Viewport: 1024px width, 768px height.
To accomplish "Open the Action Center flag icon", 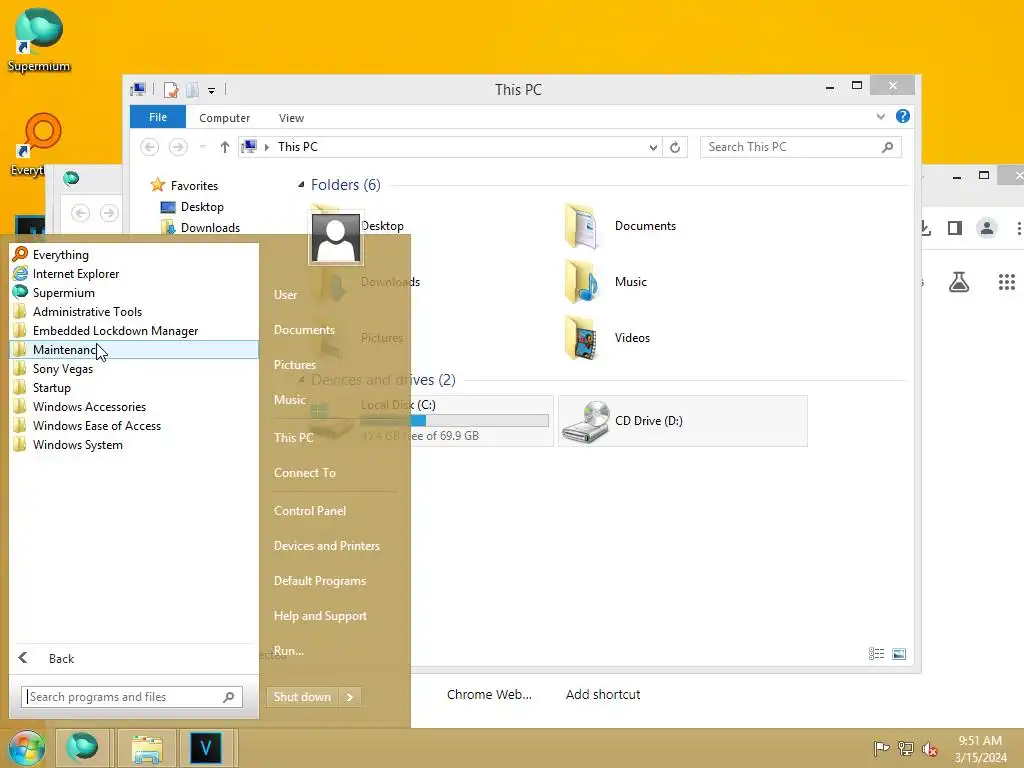I will click(x=881, y=748).
